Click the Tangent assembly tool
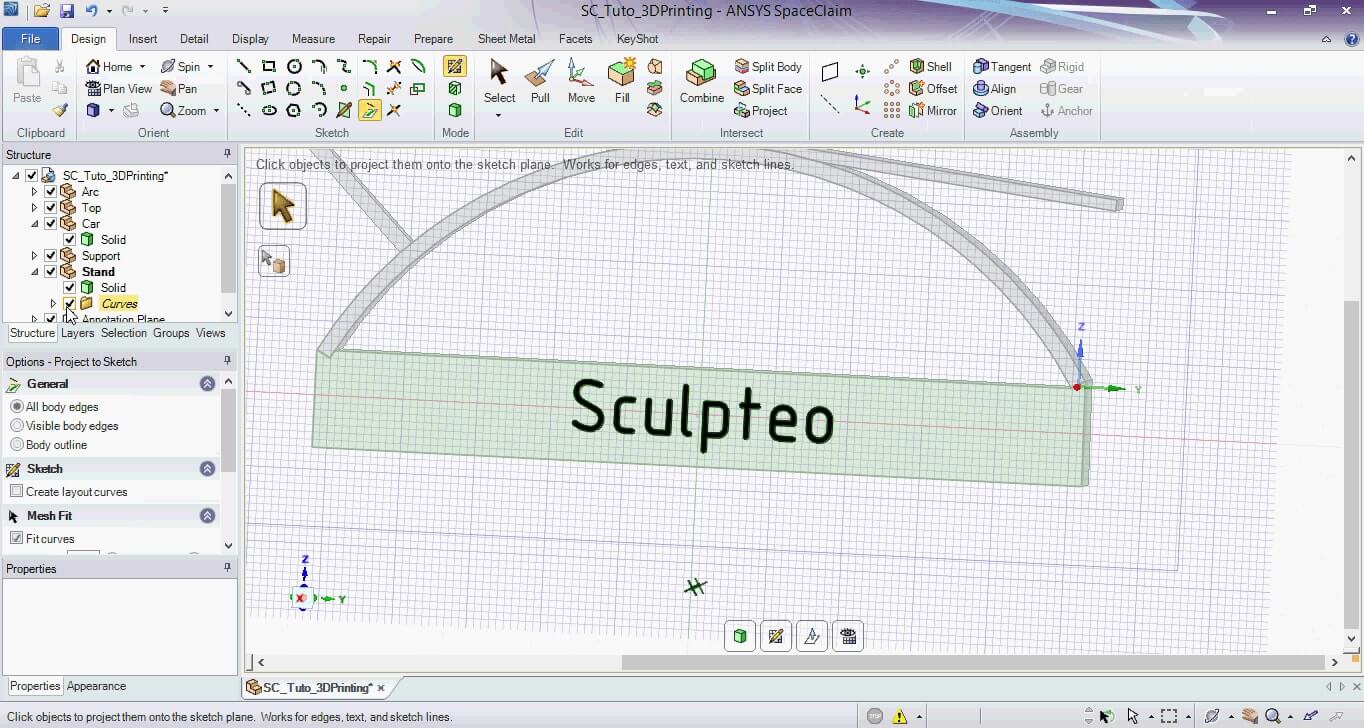The height and width of the screenshot is (728, 1364). [1002, 66]
